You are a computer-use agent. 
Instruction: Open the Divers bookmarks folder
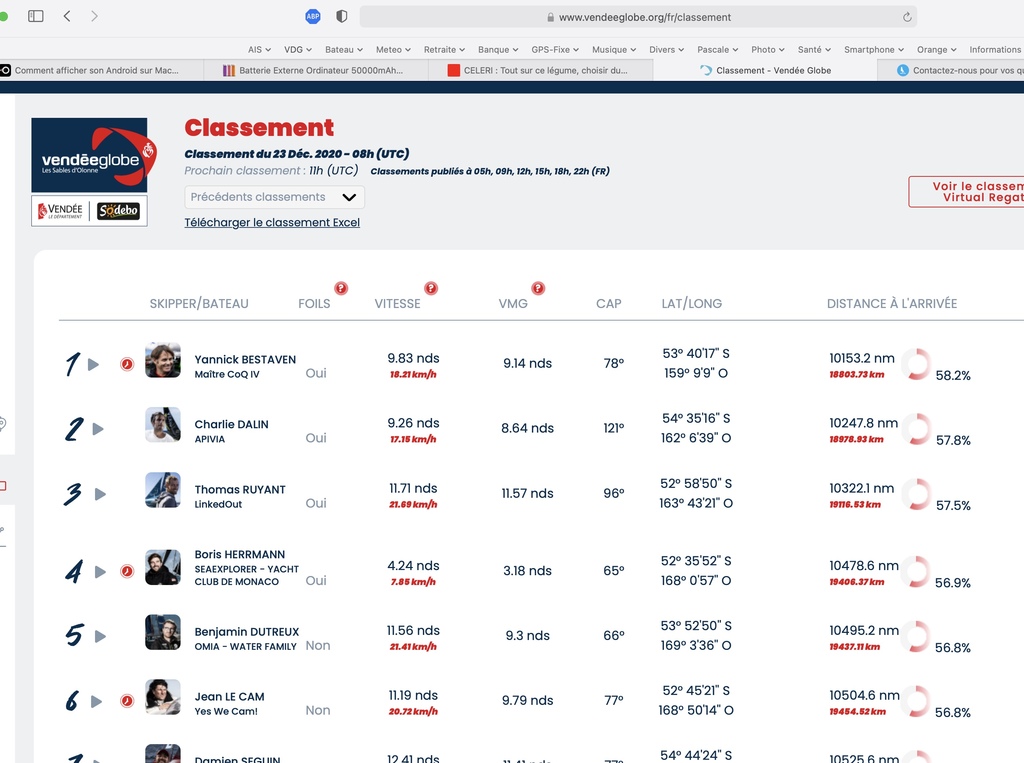pos(667,50)
